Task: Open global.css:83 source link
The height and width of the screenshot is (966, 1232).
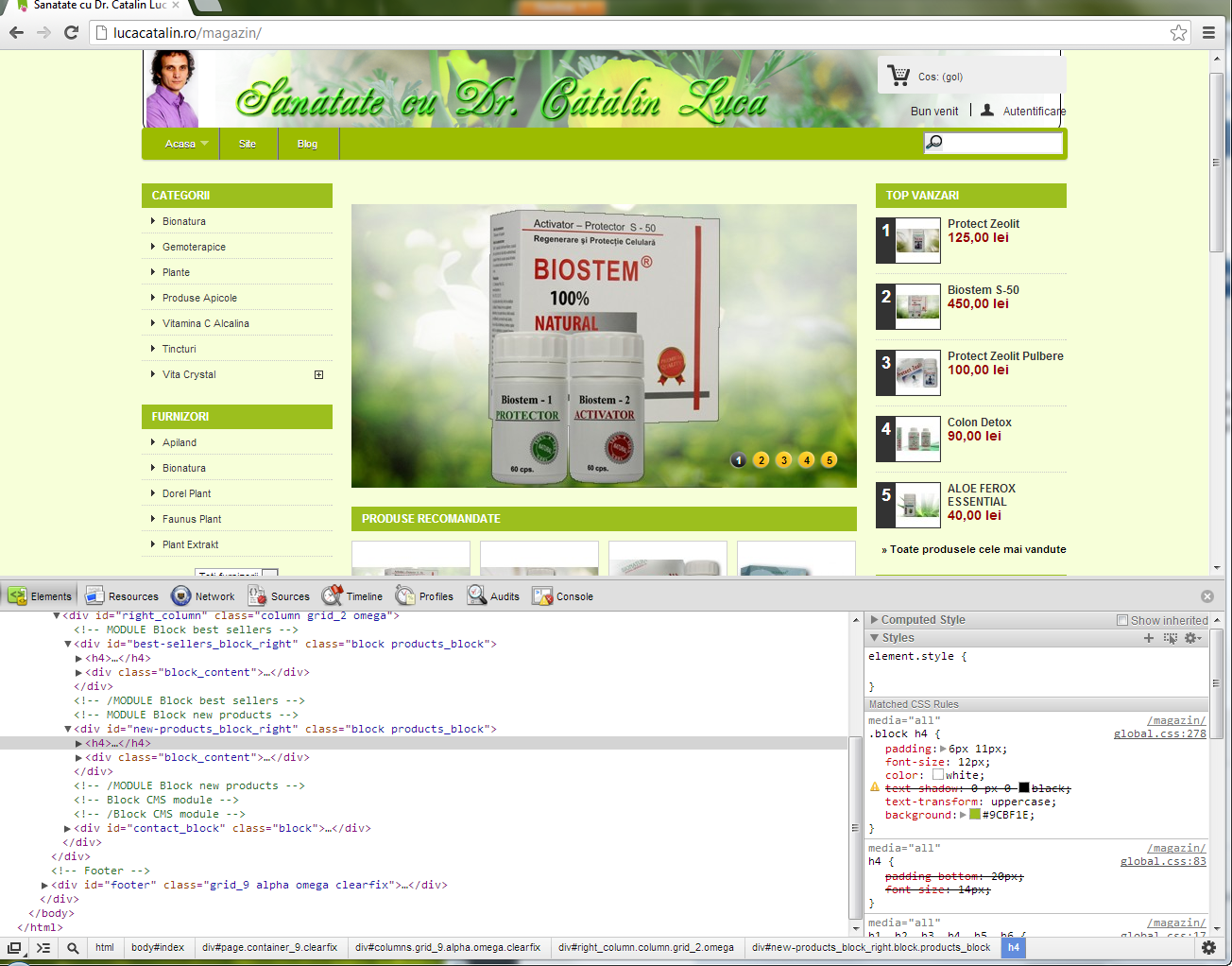Action: (x=1163, y=861)
